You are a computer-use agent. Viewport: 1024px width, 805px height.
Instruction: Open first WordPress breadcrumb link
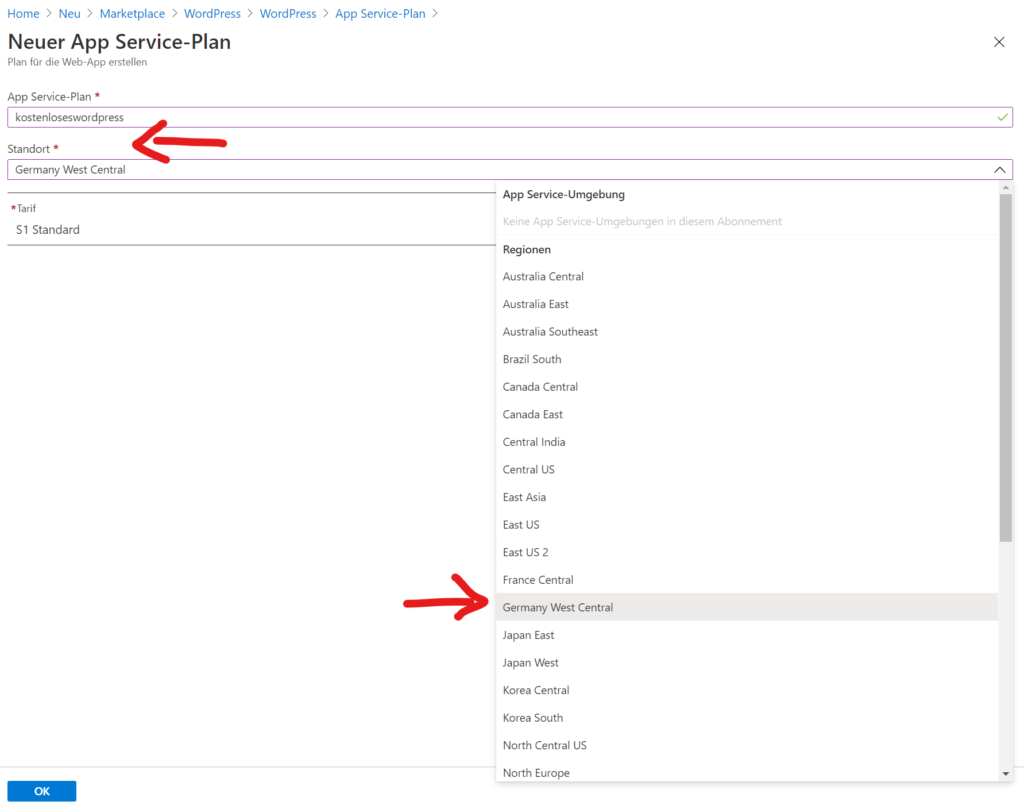pos(212,14)
